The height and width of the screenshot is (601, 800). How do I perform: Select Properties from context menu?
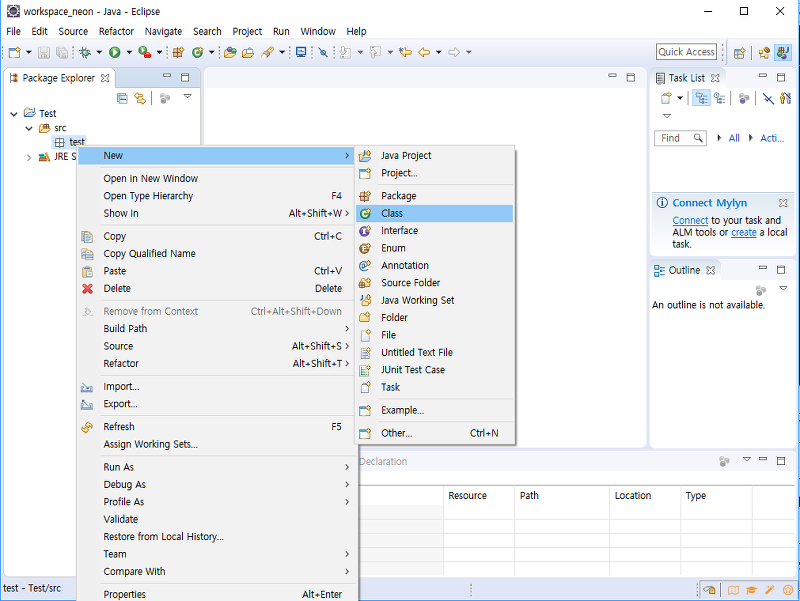click(216, 594)
